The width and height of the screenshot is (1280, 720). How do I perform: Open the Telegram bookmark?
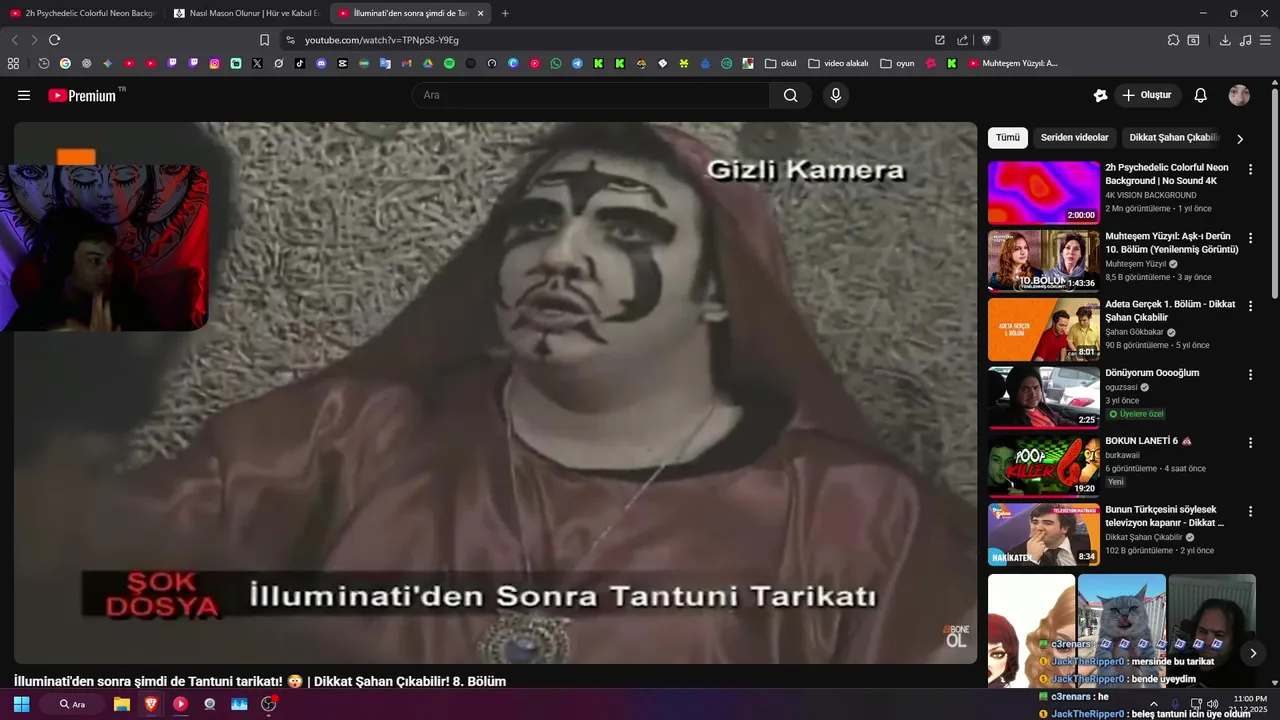577,63
